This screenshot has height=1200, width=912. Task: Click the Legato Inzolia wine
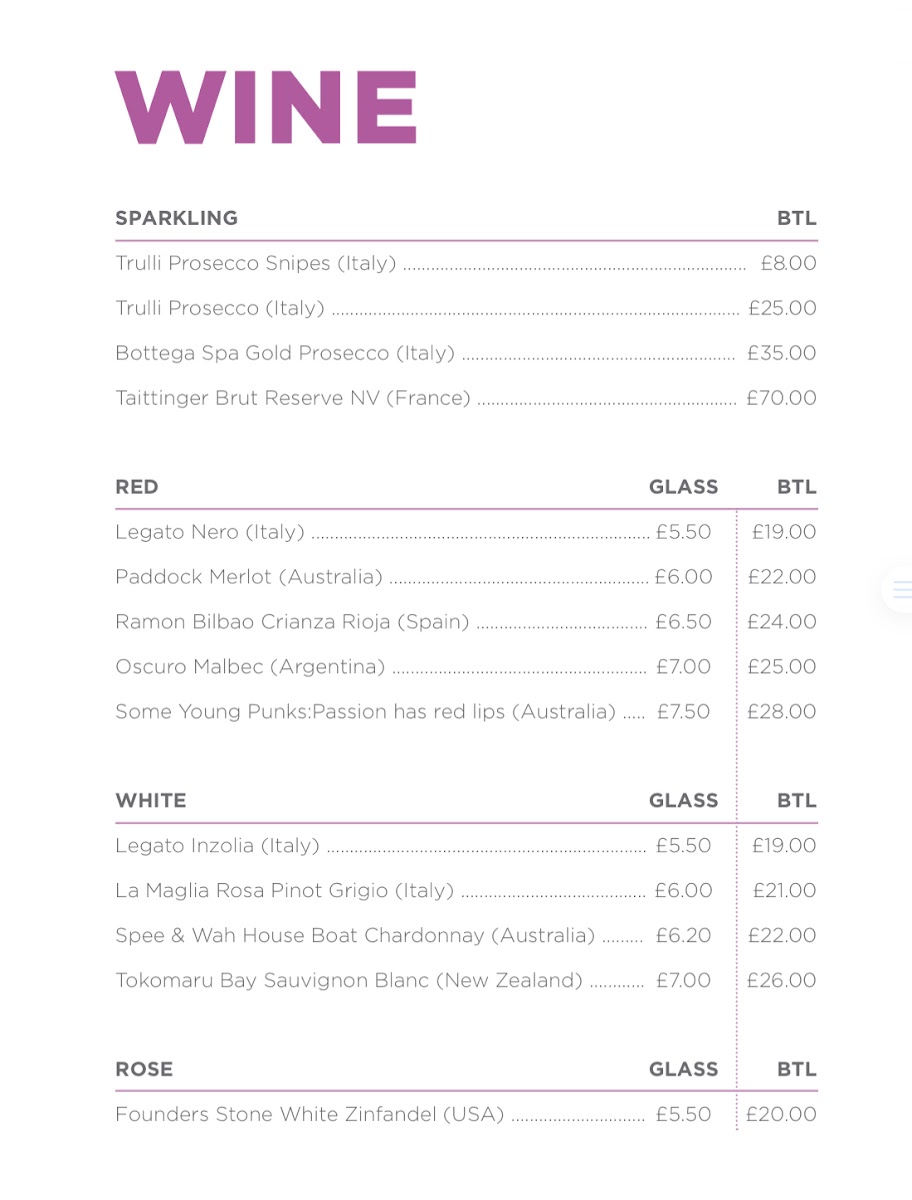pyautogui.click(x=217, y=846)
